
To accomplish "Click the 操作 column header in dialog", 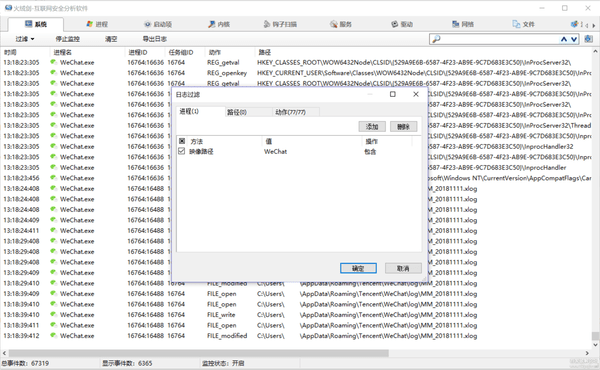I will [x=371, y=142].
